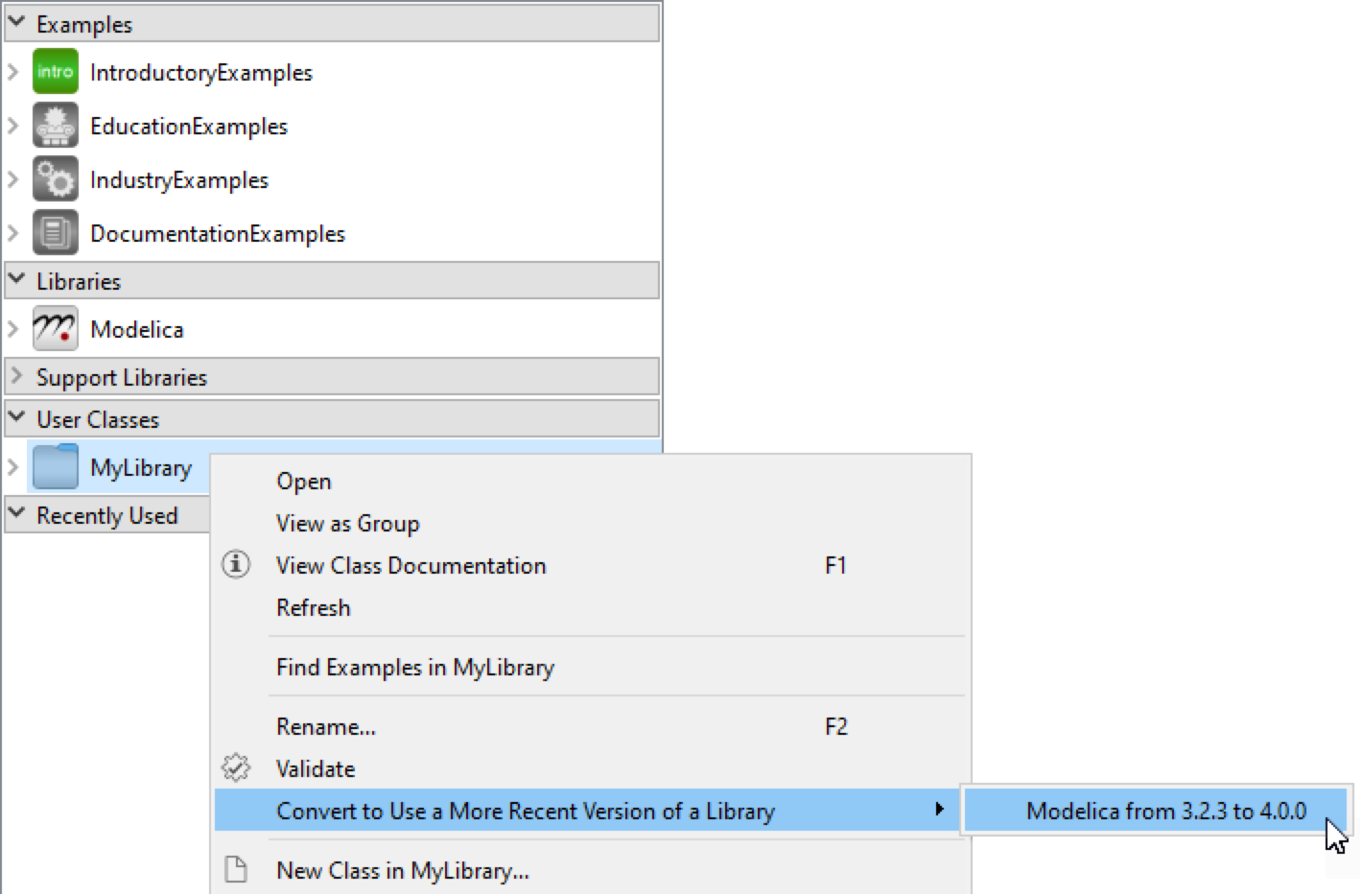Viewport: 1362px width, 896px height.
Task: Choose Rename... in the context menu
Action: pyautogui.click(x=325, y=727)
